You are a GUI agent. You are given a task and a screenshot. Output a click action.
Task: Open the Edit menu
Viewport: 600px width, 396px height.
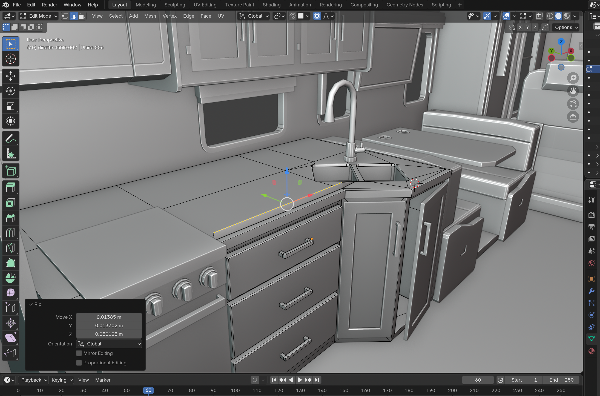pyautogui.click(x=31, y=5)
